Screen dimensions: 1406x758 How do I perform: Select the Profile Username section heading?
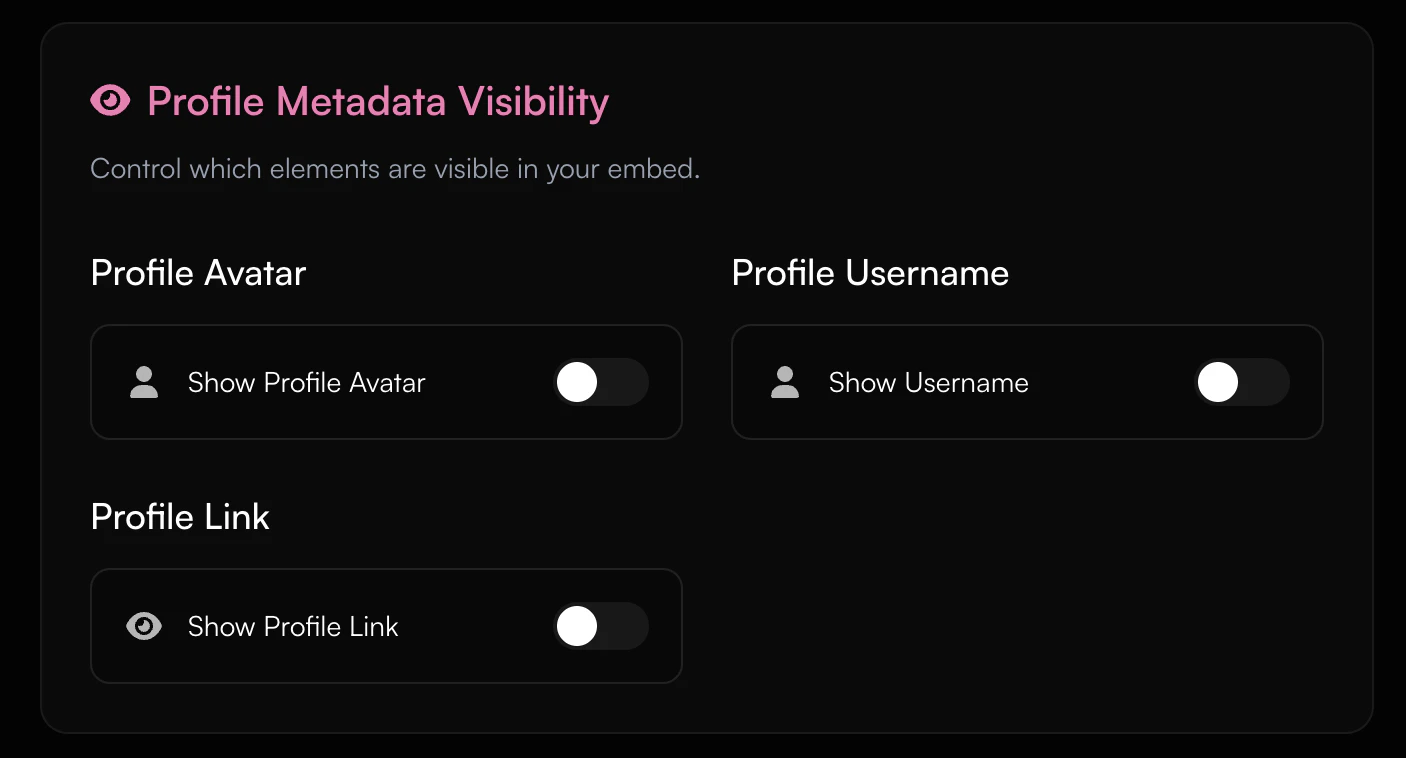coord(870,273)
